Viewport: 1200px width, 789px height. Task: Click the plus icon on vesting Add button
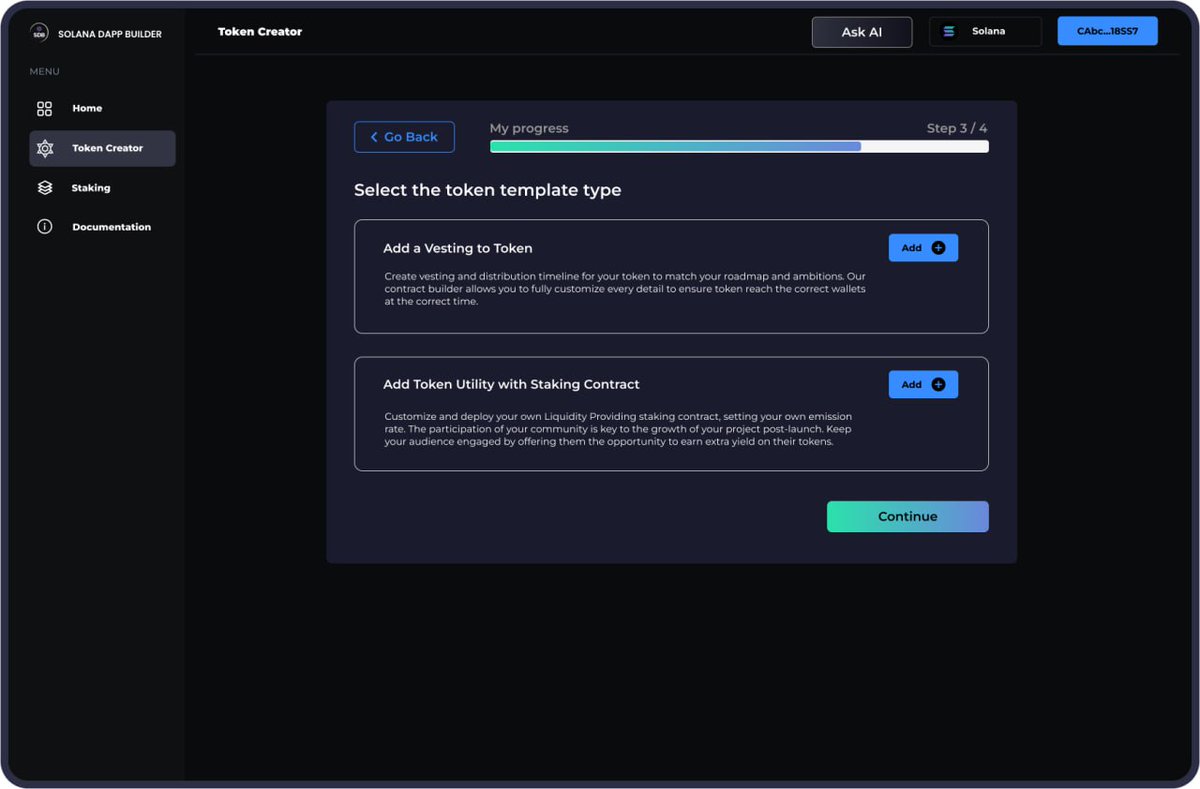tap(938, 247)
